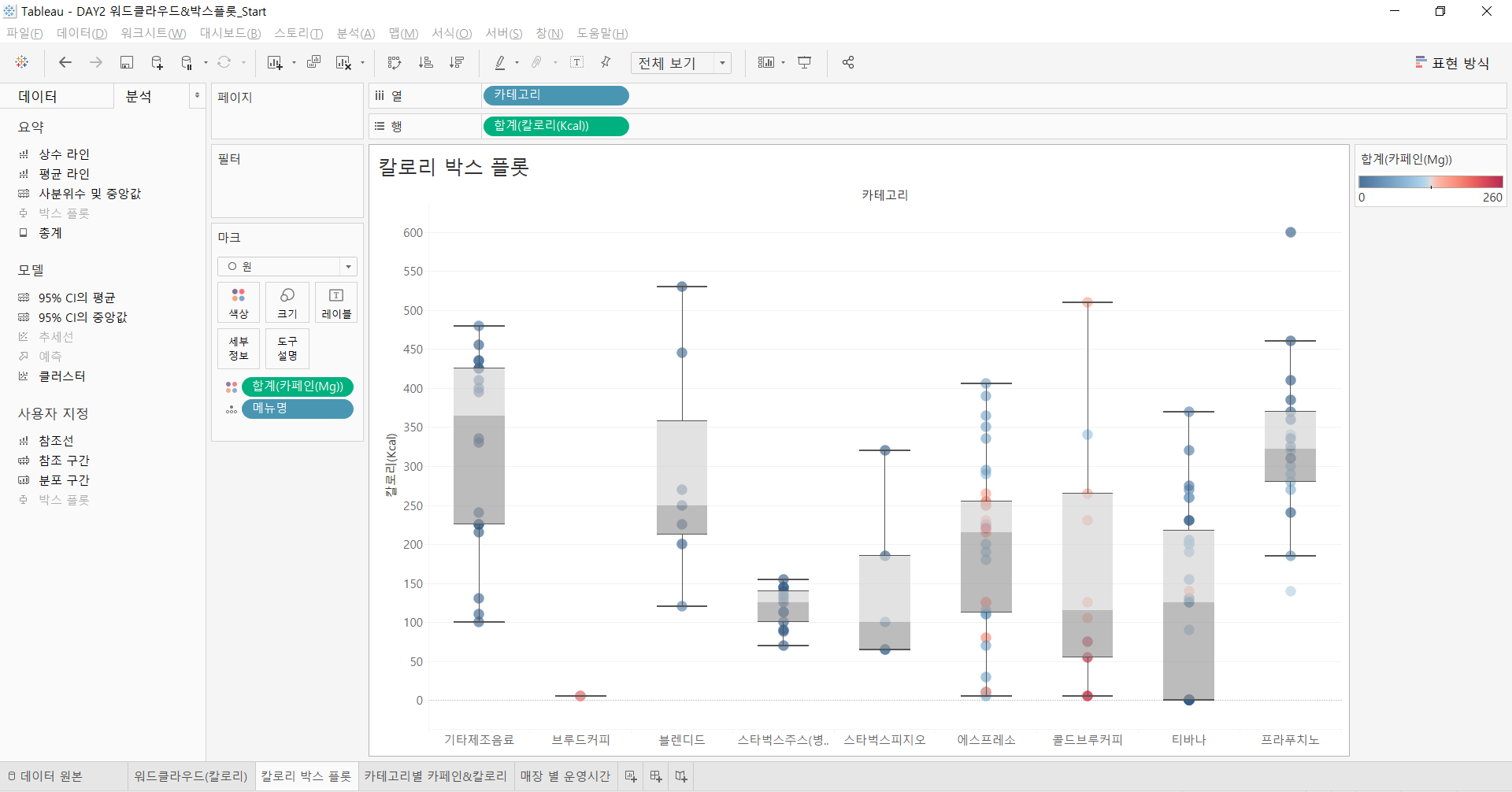Clear the sheet toolbar icon
The image size is (1512, 792).
(343, 62)
